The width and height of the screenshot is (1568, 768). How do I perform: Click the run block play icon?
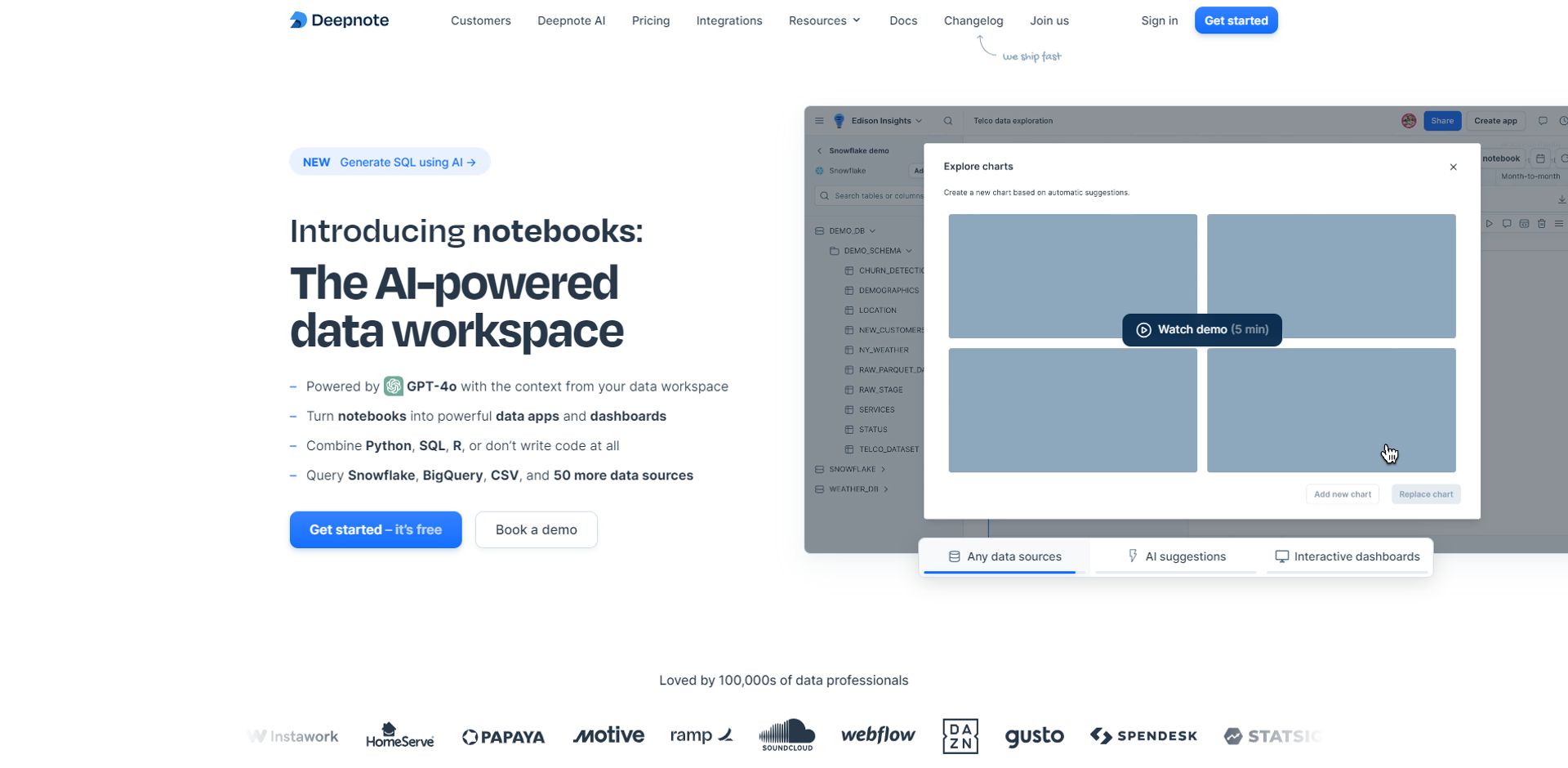[x=1490, y=224]
